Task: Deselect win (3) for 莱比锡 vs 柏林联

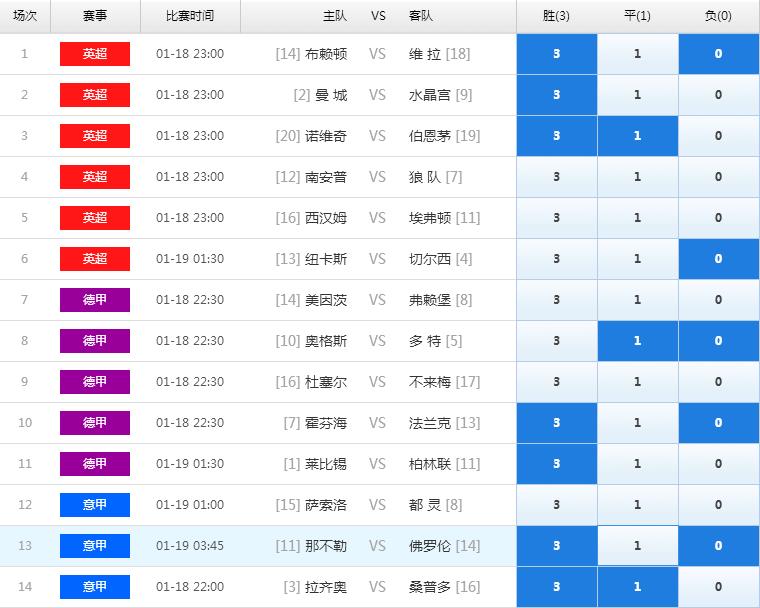Action: click(x=556, y=464)
